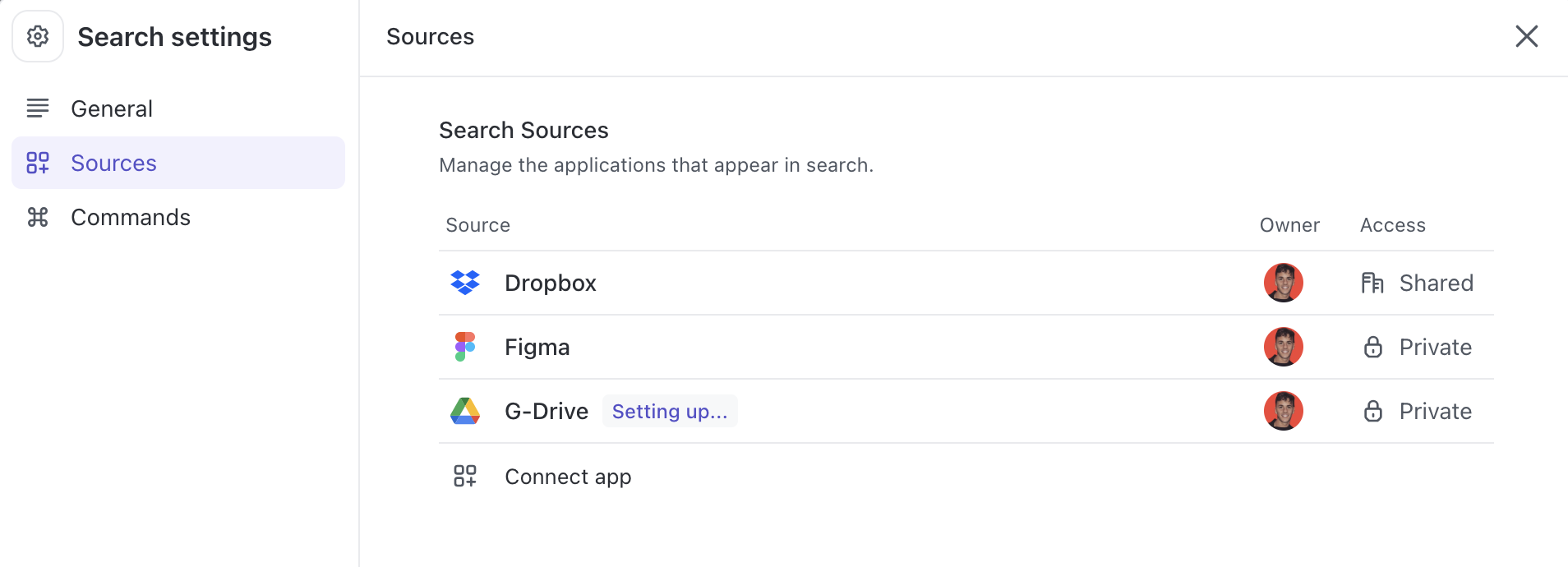This screenshot has height=567, width=1568.
Task: Click the shared building icon for Dropbox
Action: click(x=1372, y=283)
